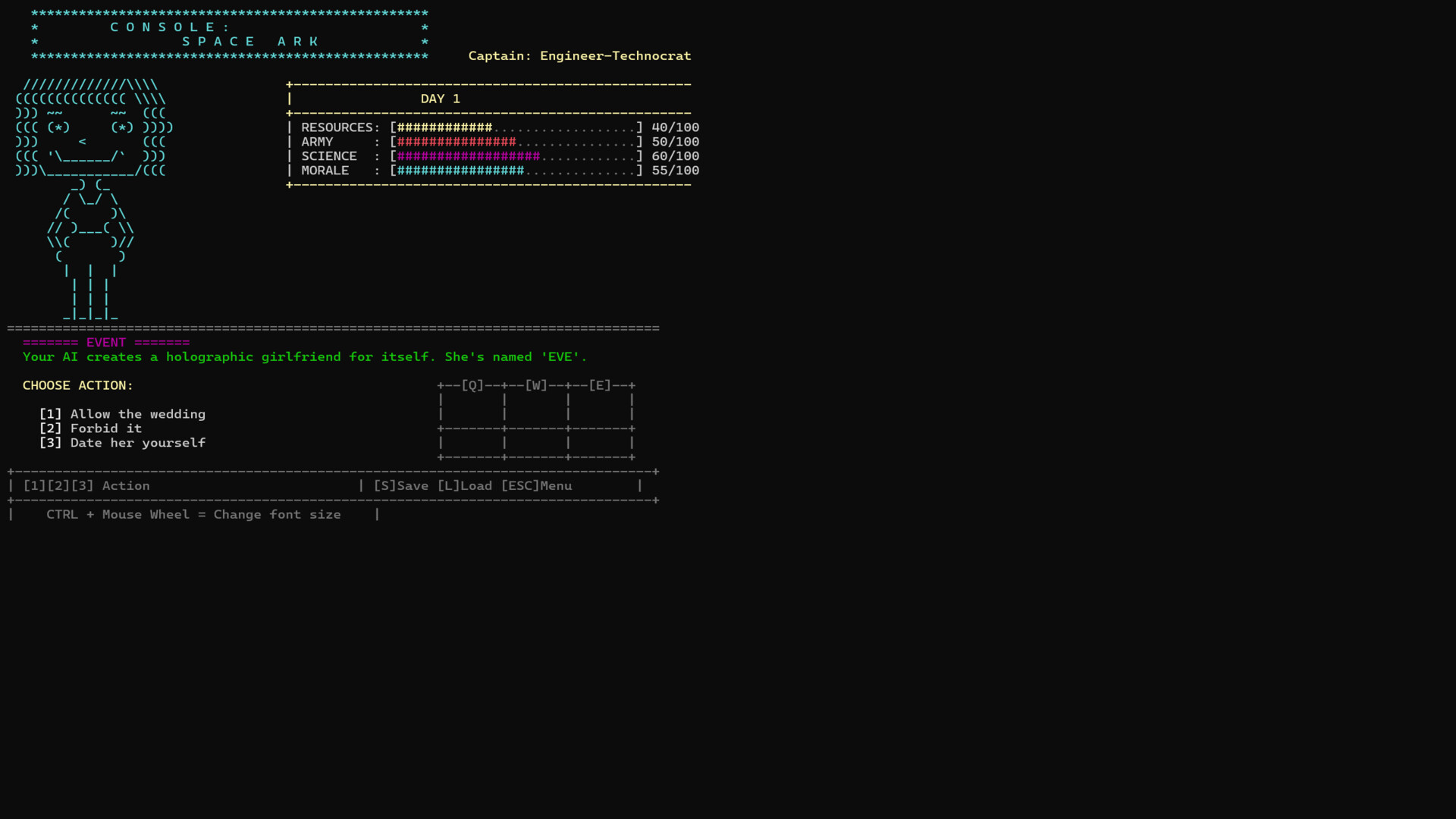Click the ARMY stat label
The image size is (1456, 819).
click(317, 142)
